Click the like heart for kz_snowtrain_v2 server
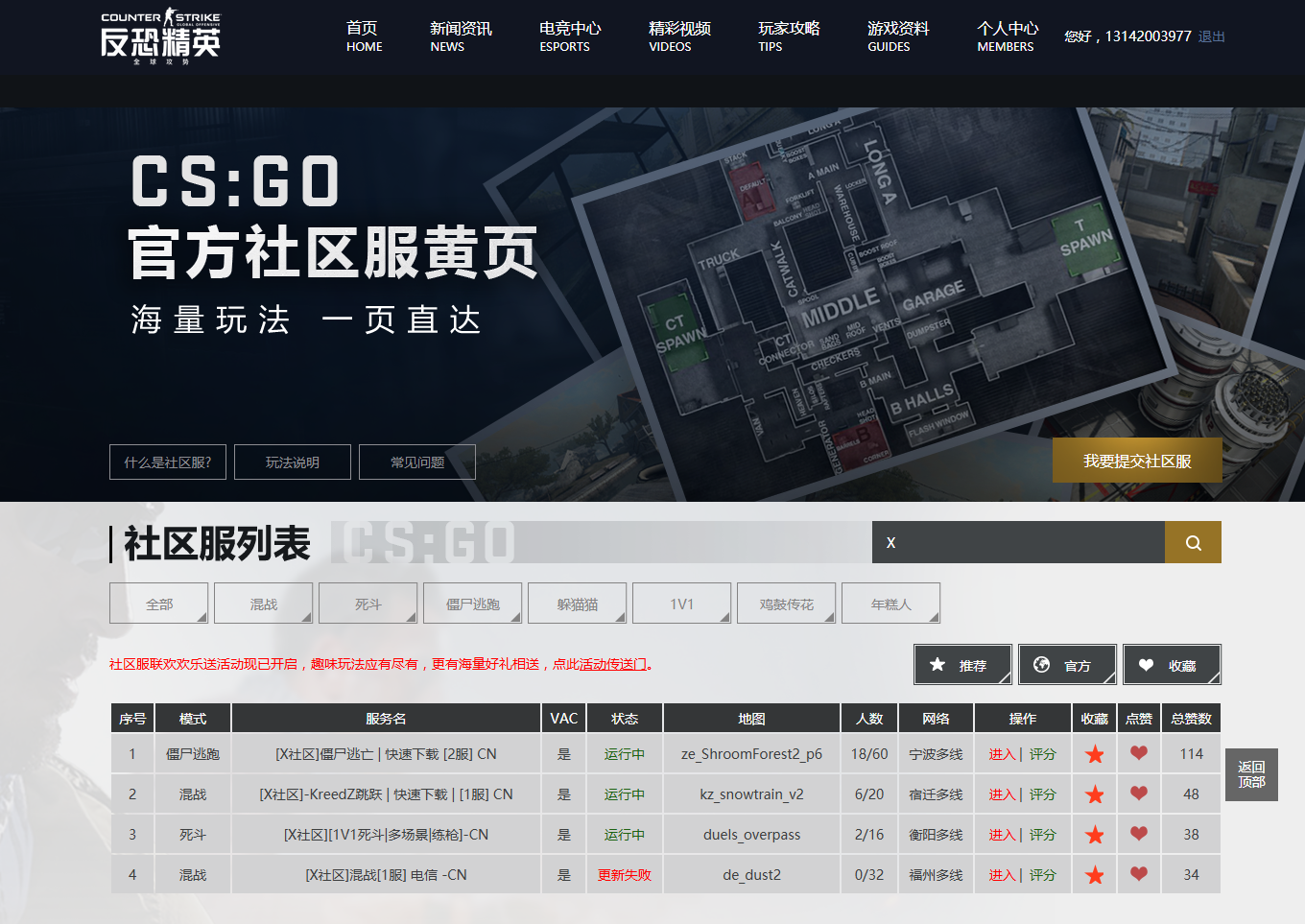 (1139, 794)
